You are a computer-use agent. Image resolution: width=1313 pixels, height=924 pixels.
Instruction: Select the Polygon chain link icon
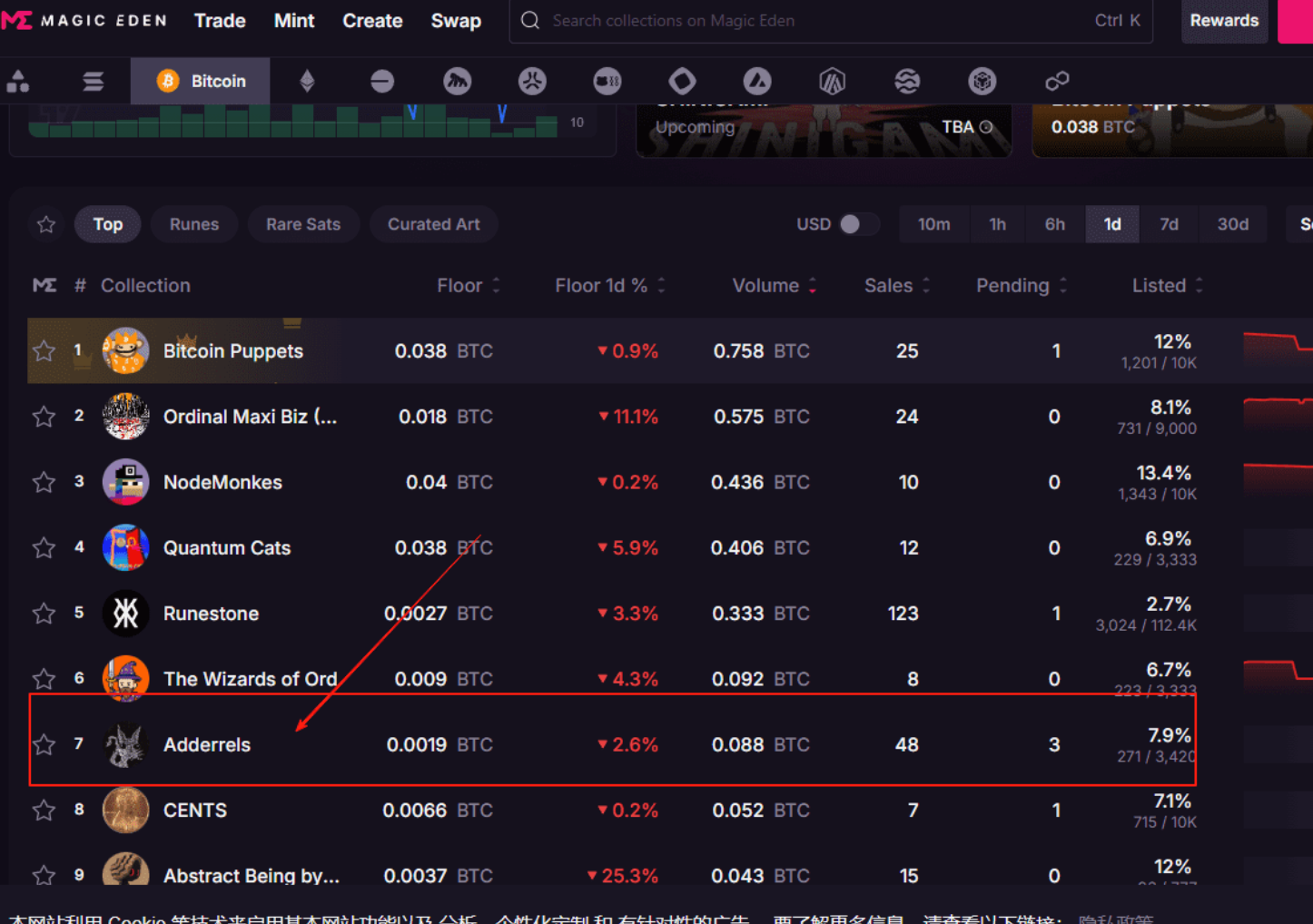click(1057, 81)
